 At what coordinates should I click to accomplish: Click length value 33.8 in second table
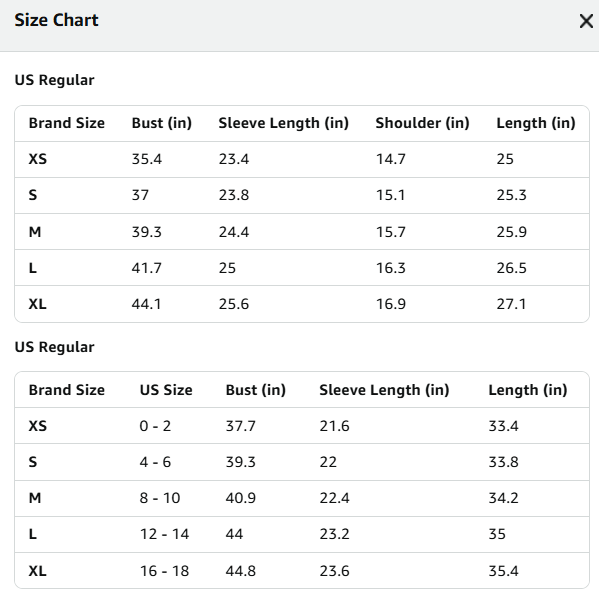(503, 462)
